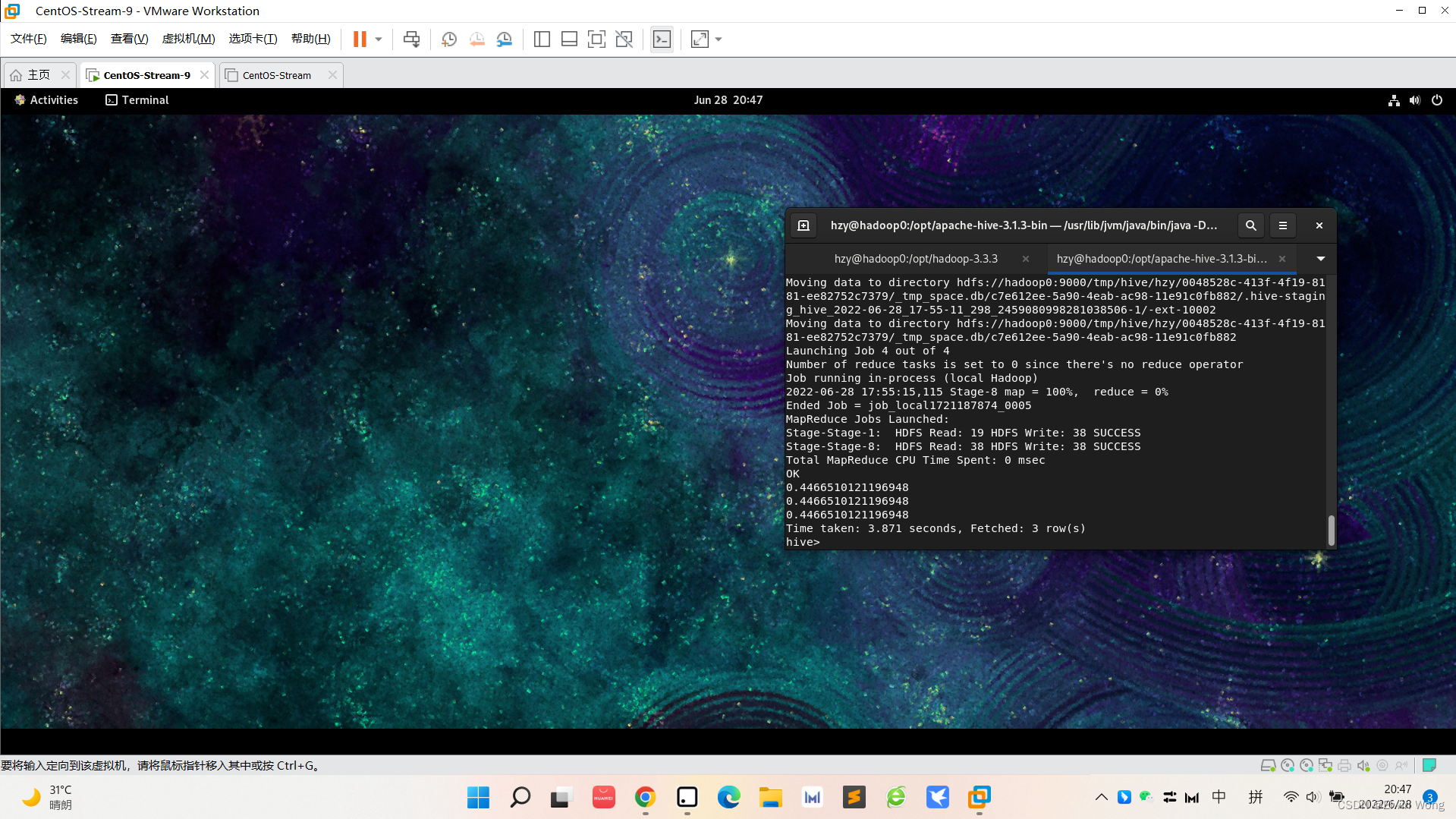Open the Windows Start menu
The image size is (1456, 819).
[478, 797]
